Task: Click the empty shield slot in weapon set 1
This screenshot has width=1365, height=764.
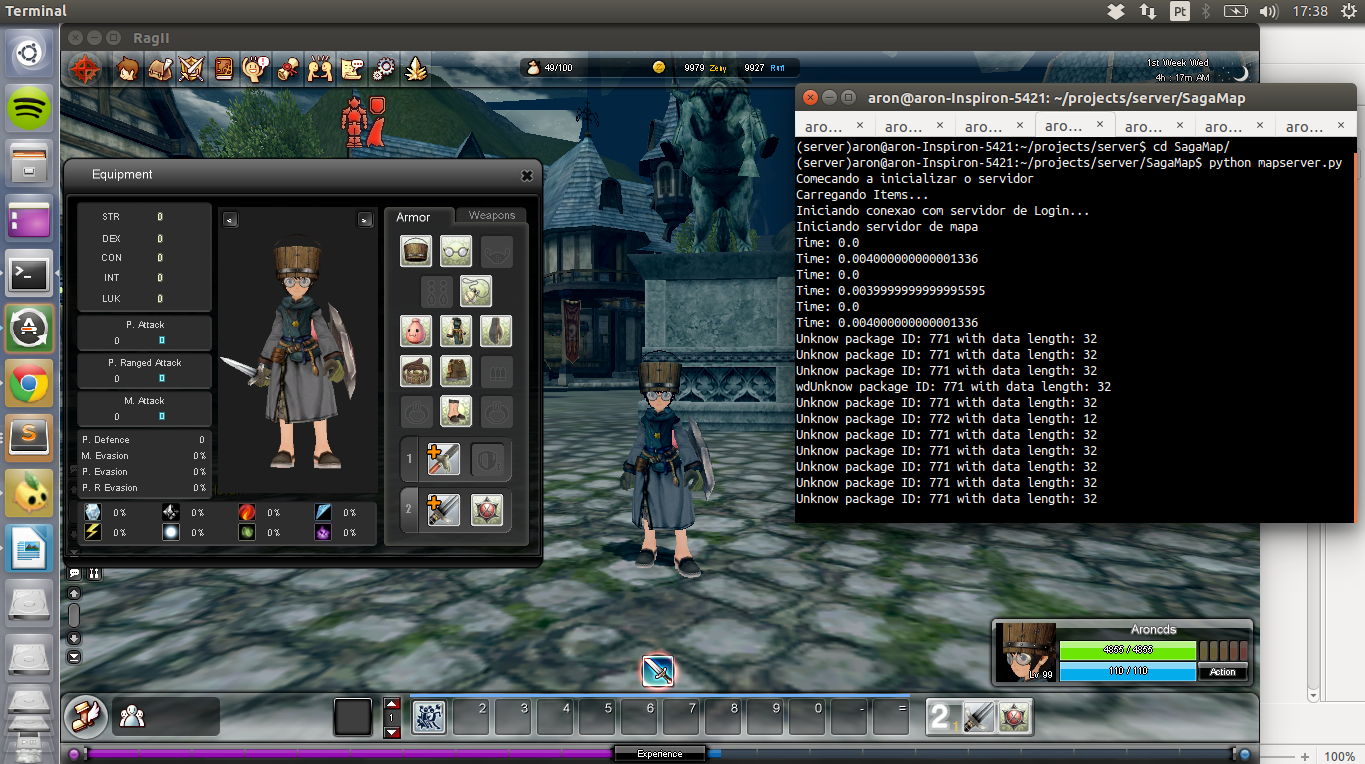Action: [487, 460]
